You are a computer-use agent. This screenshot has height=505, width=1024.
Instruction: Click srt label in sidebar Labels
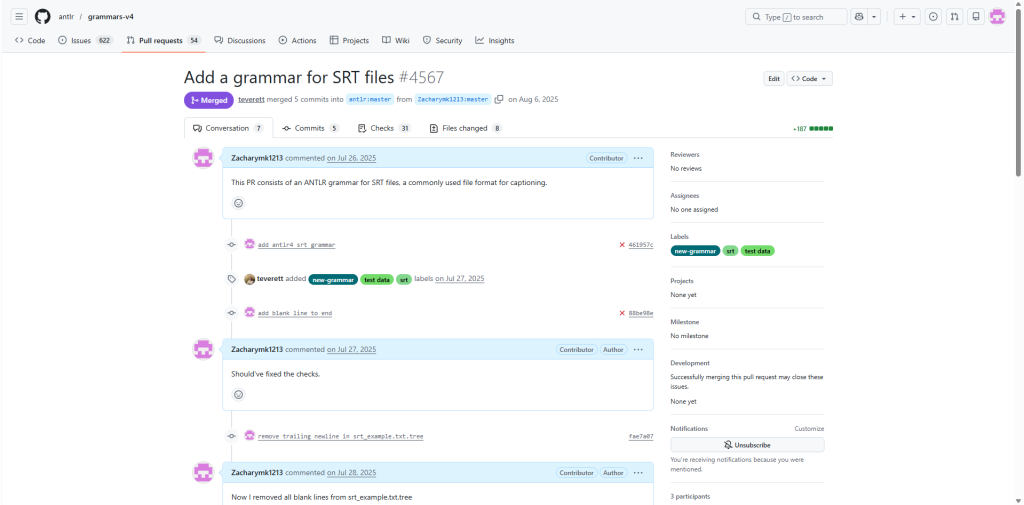[730, 251]
